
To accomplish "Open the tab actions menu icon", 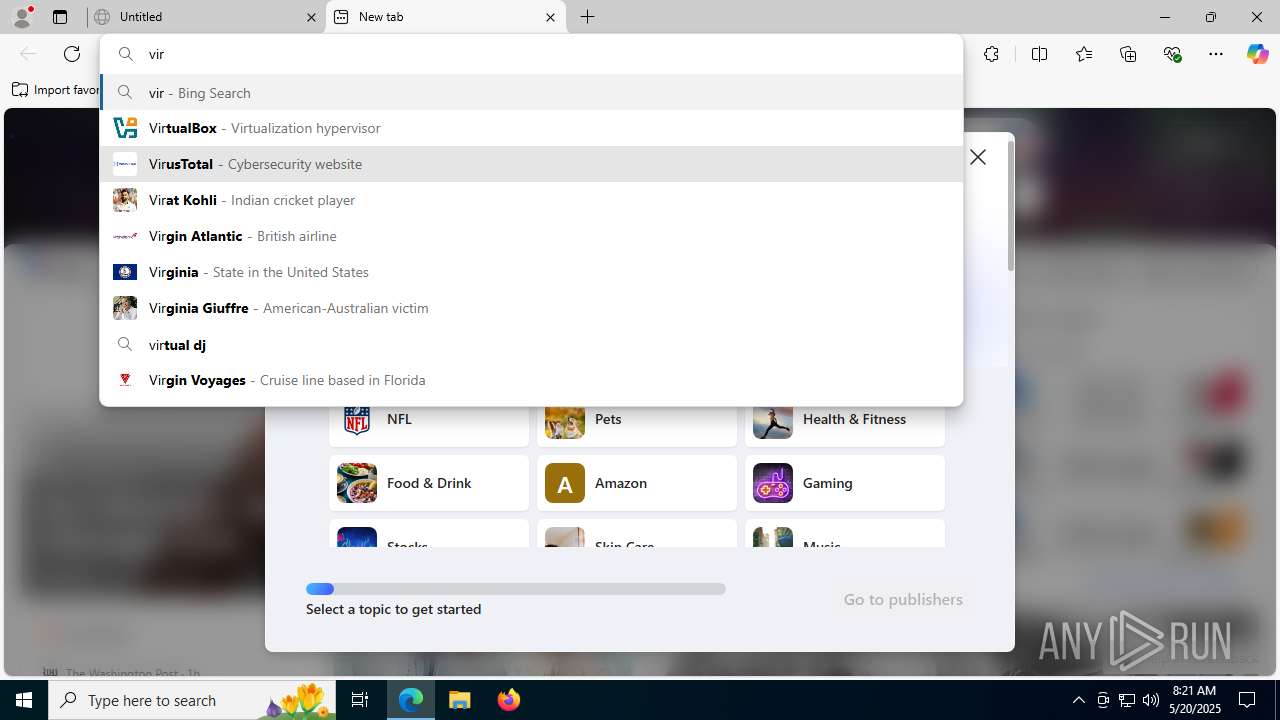I will (x=60, y=17).
